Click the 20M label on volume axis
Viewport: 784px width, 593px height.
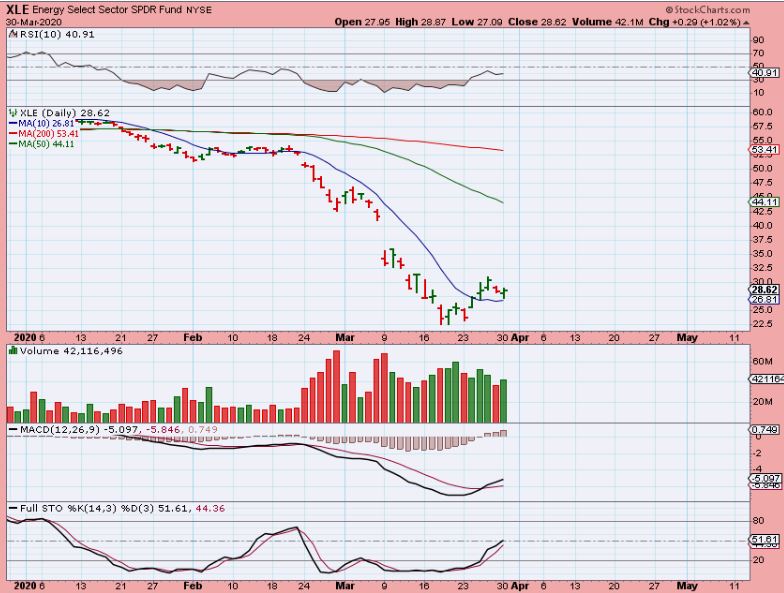pyautogui.click(x=762, y=402)
